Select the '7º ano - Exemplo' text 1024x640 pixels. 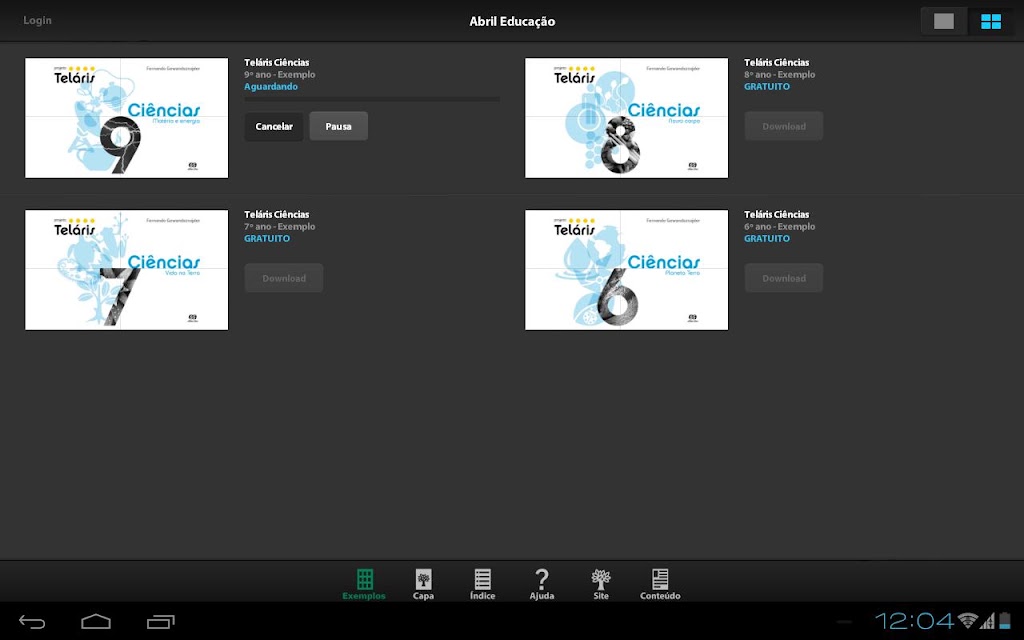280,227
